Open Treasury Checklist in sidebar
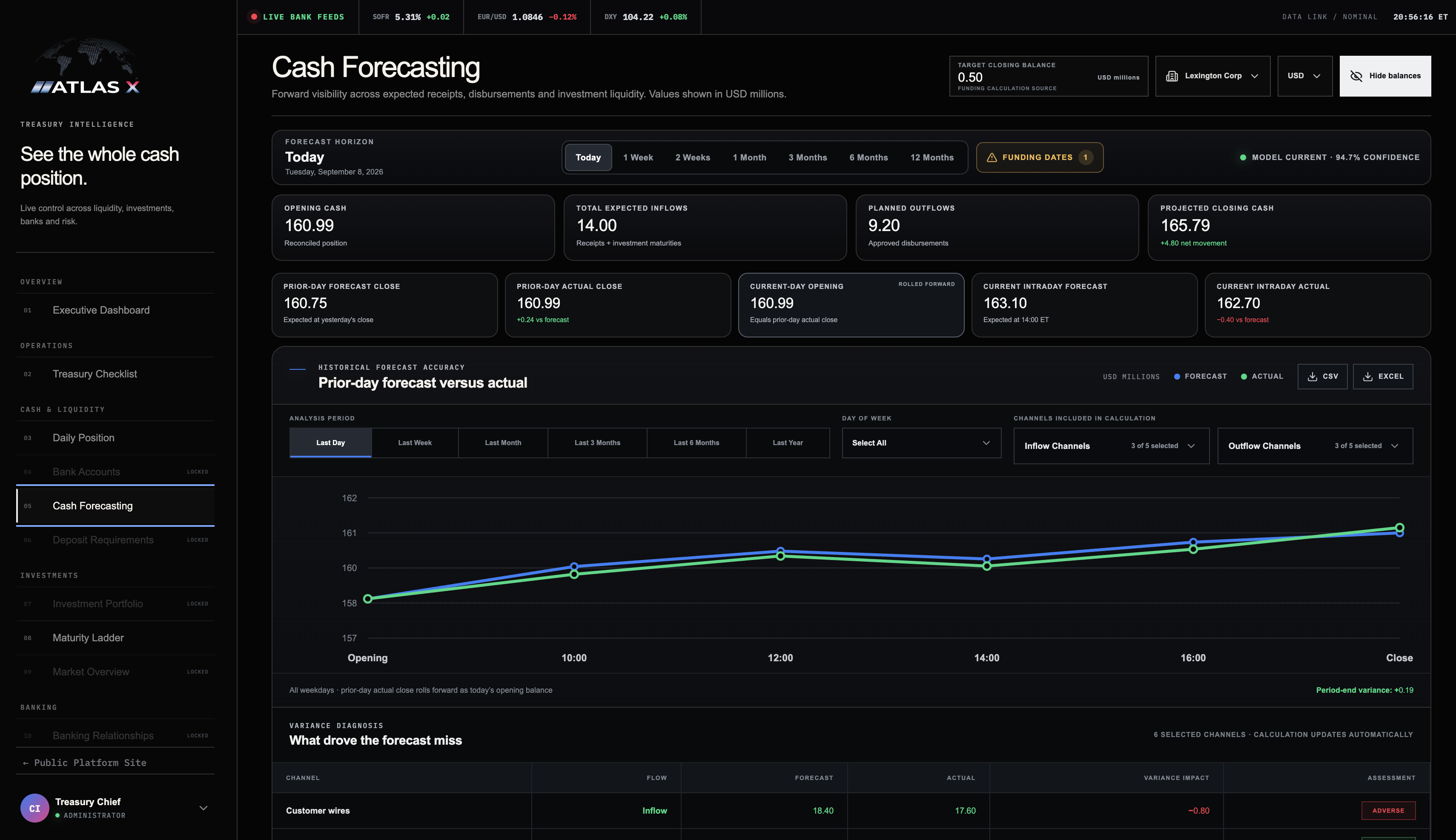 (115, 374)
